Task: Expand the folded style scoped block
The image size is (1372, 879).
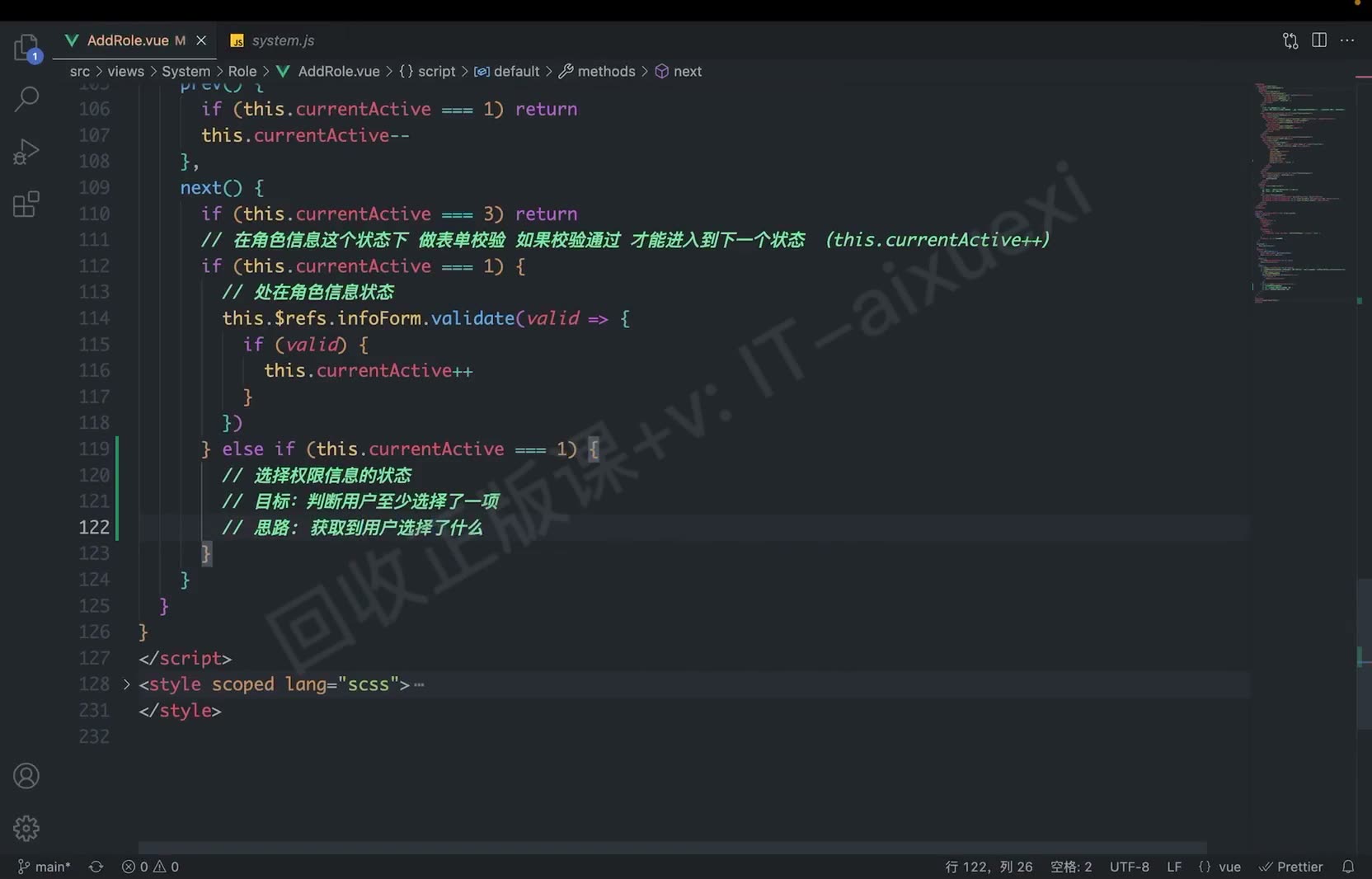Action: click(126, 684)
